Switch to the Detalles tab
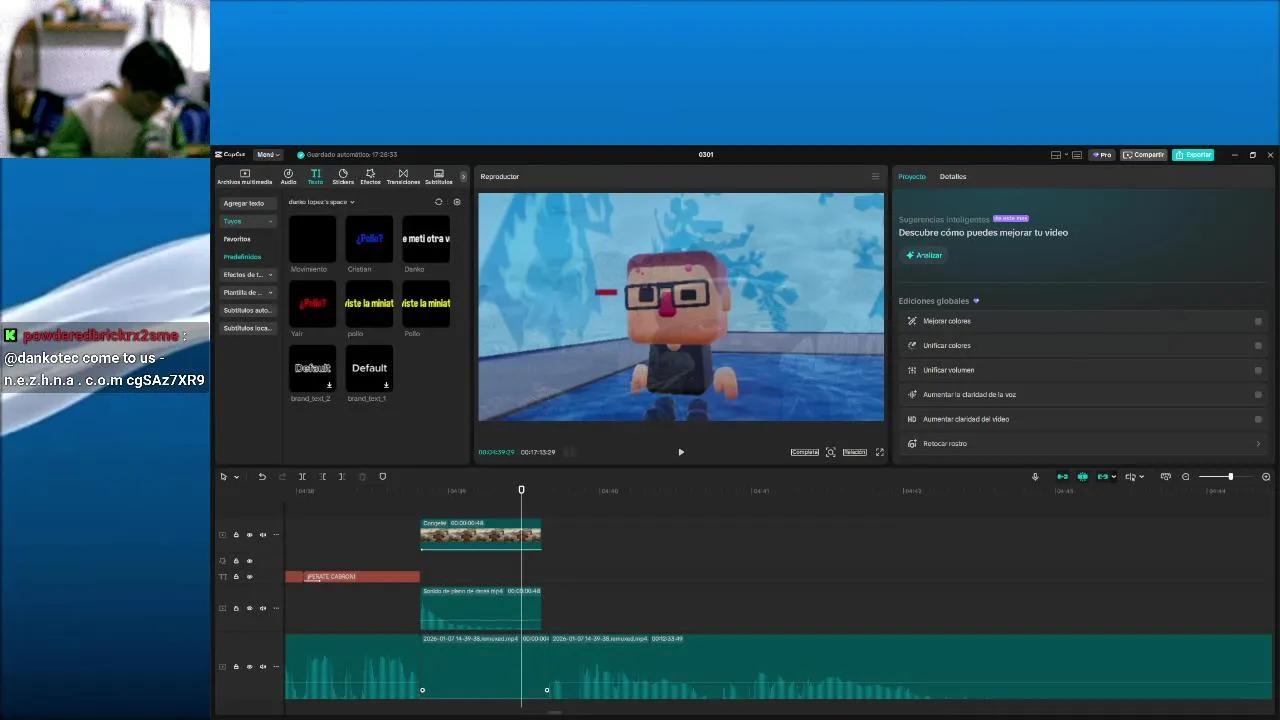The height and width of the screenshot is (720, 1280). pyautogui.click(x=953, y=177)
